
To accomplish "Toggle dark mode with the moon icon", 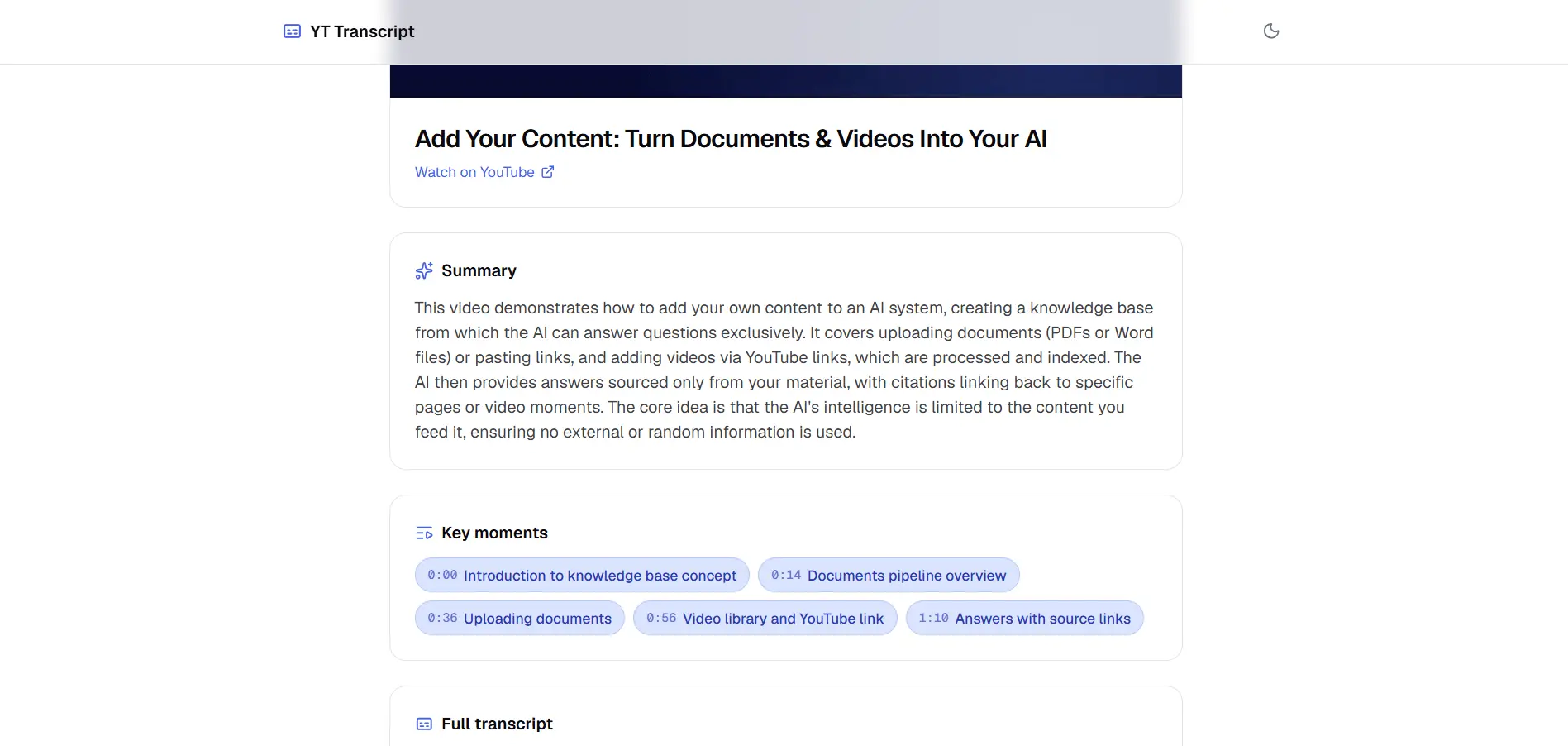I will pos(1271,31).
